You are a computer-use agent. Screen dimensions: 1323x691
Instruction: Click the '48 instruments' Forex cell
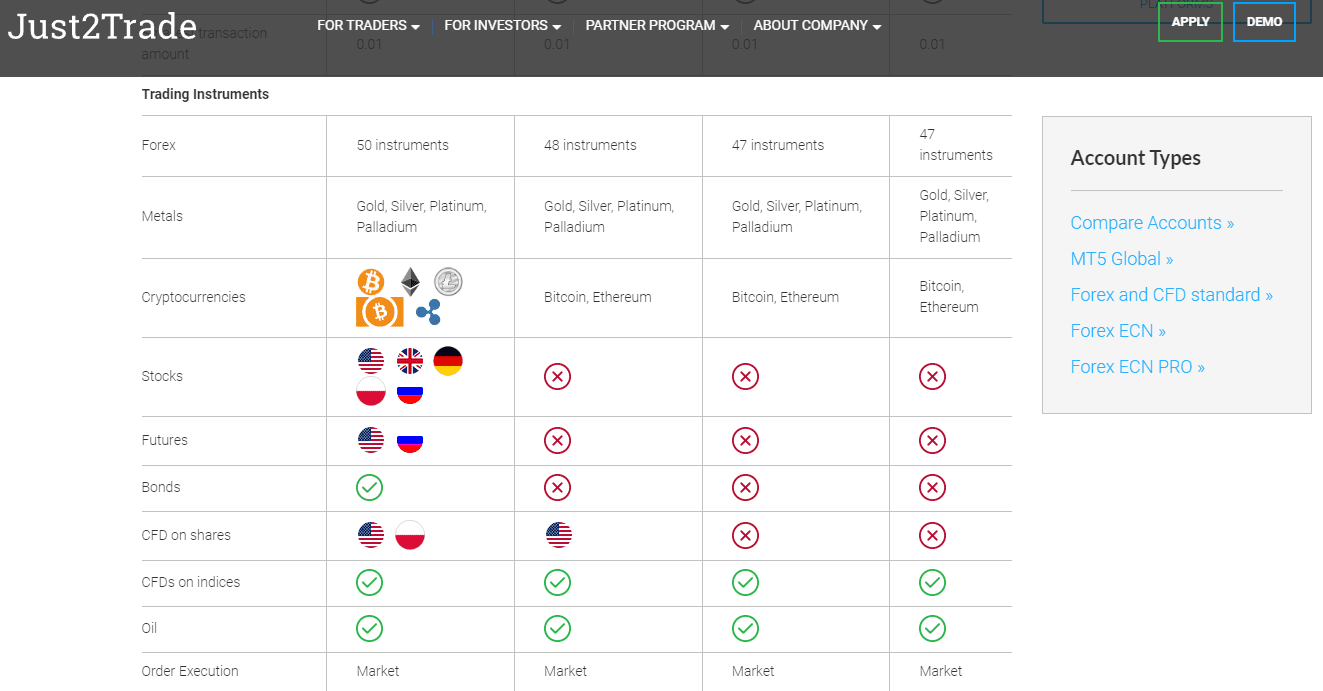(590, 145)
